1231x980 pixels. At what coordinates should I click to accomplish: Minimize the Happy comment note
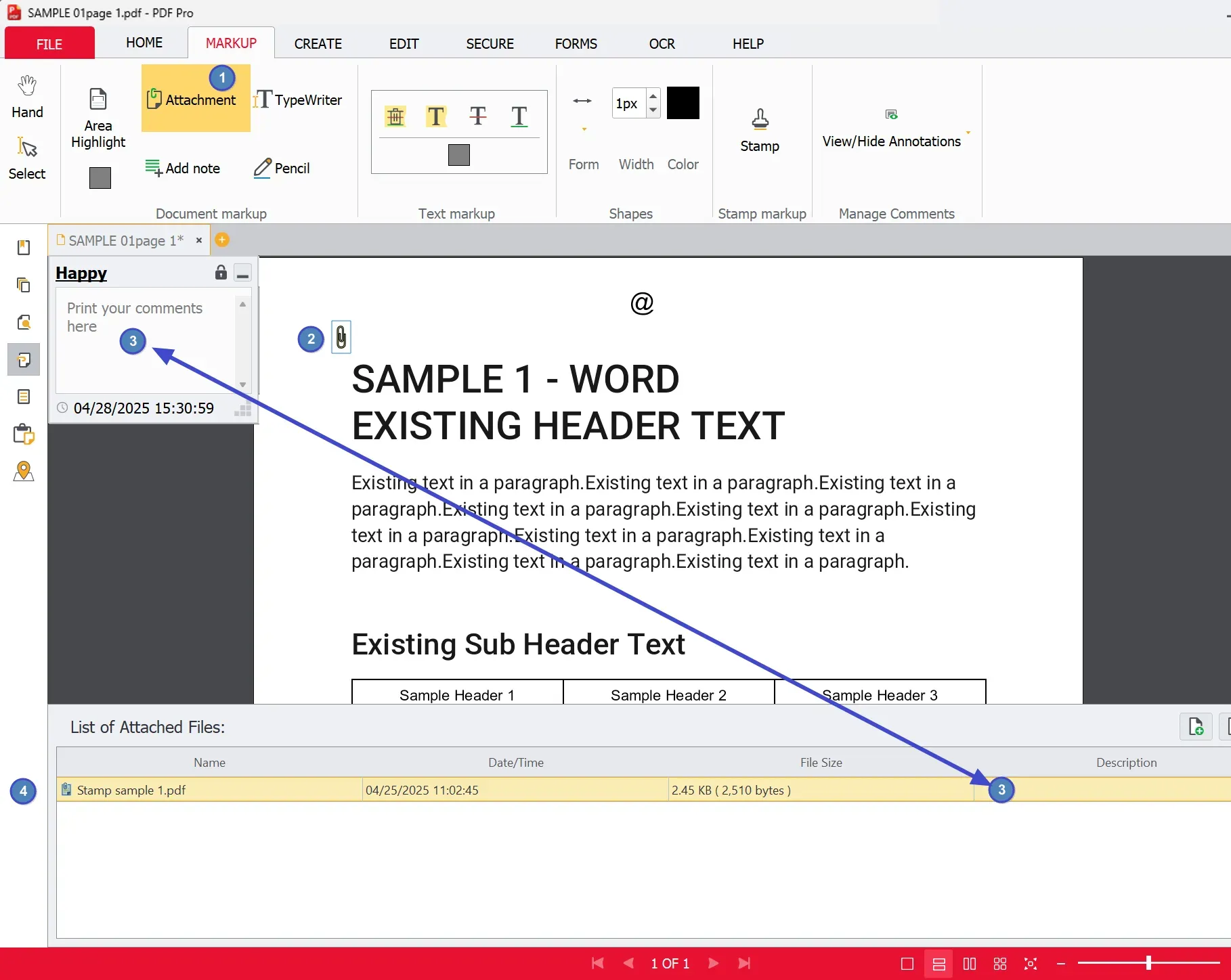tap(242, 273)
